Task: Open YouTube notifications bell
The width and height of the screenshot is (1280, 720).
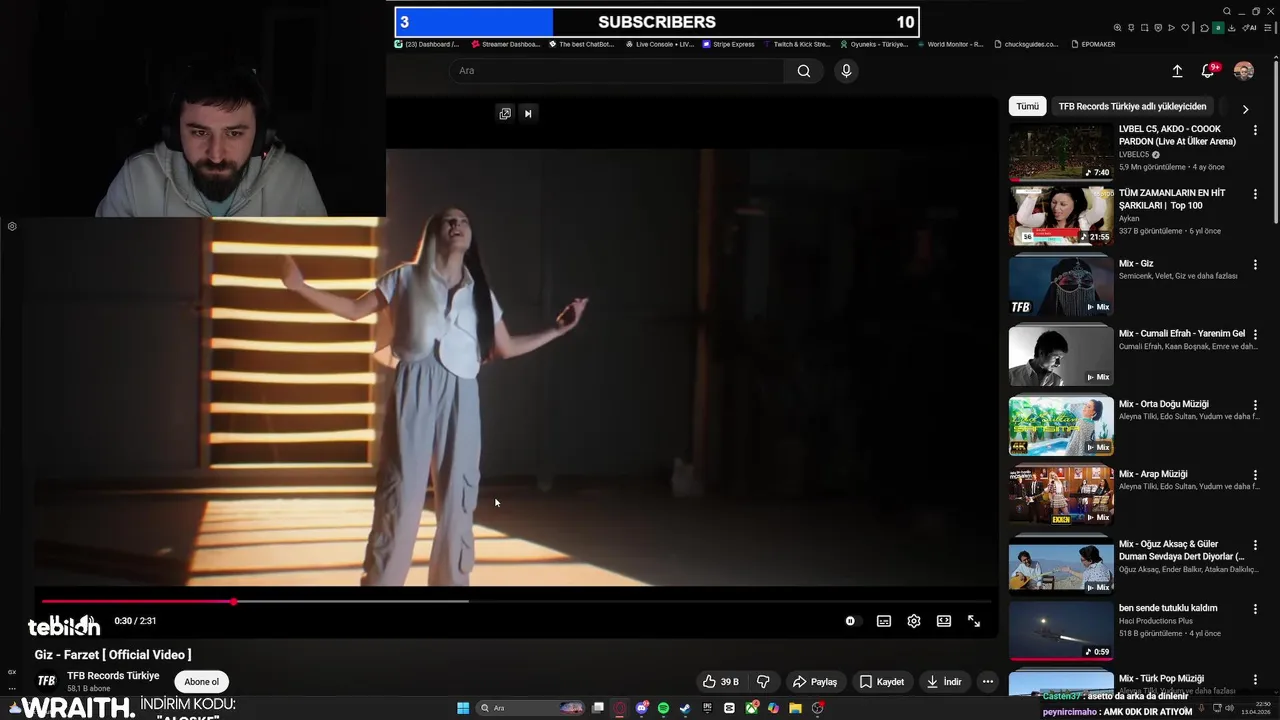Action: (1208, 71)
